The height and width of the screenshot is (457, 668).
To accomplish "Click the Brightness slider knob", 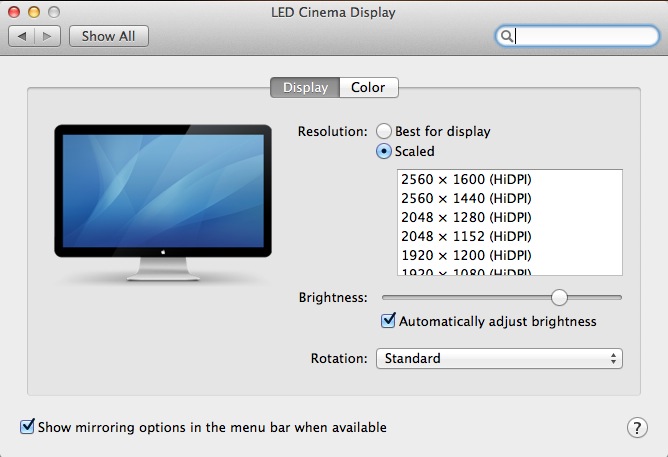I will pos(559,297).
